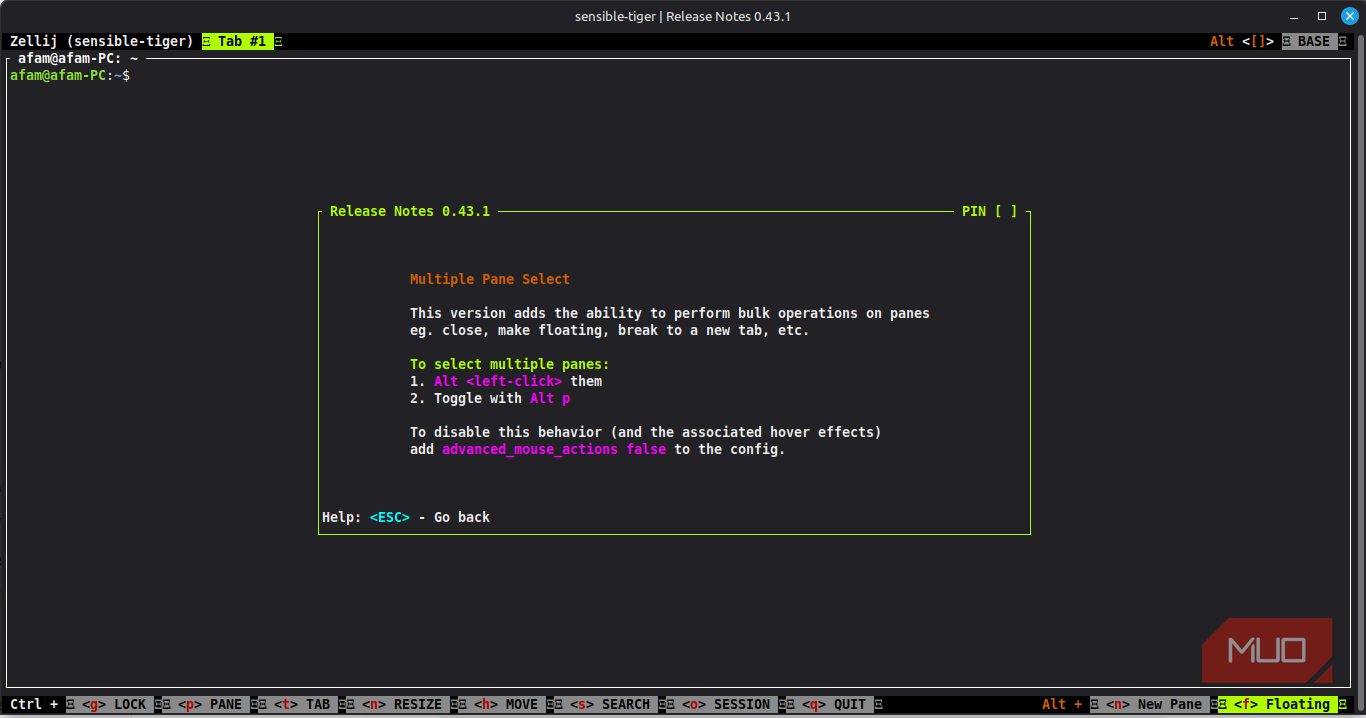Click the 'Ctrl +' modifier label
Image resolution: width=1366 pixels, height=718 pixels.
click(x=34, y=704)
